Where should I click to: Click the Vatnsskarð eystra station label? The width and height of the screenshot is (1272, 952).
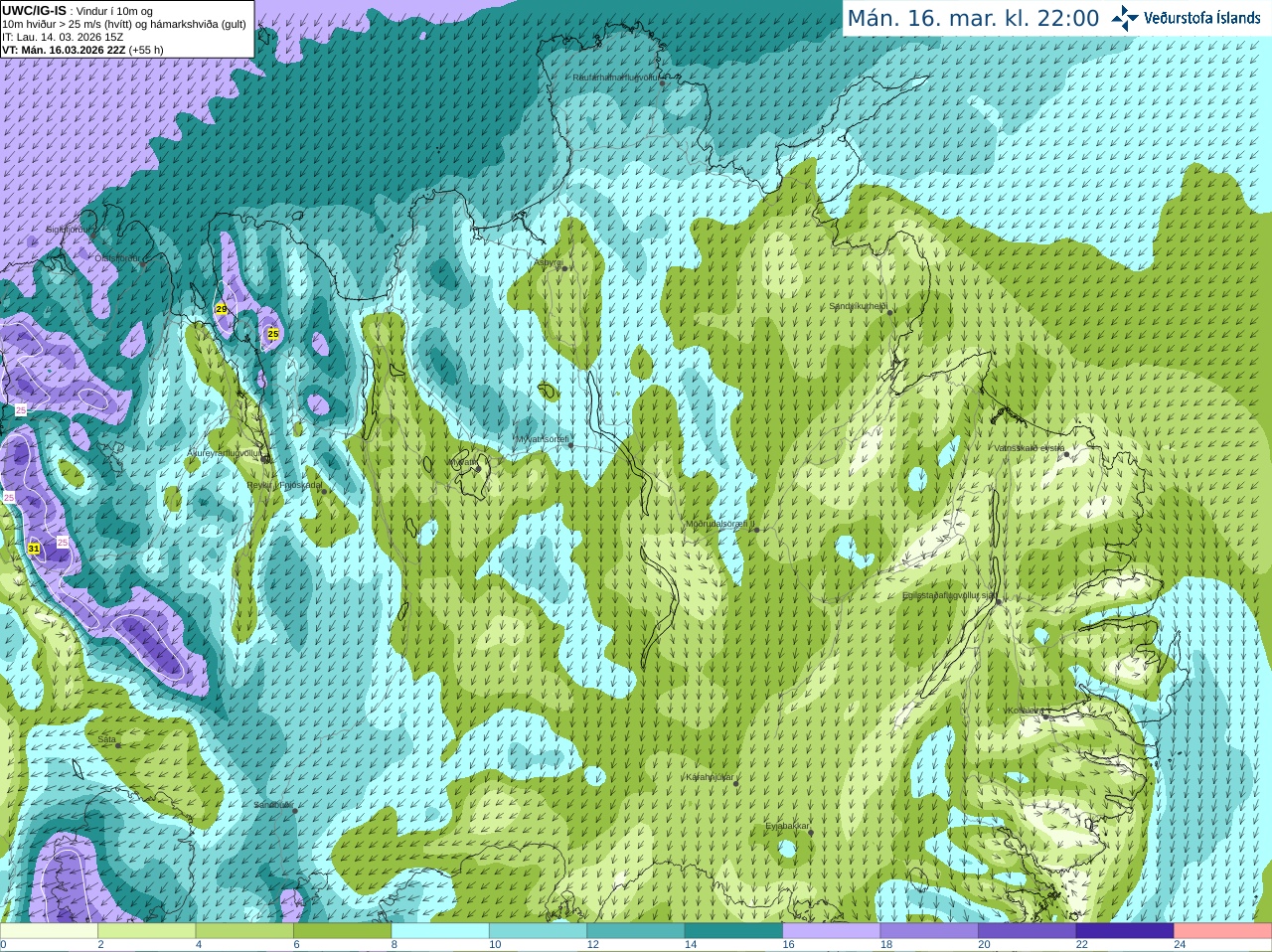1030,448
